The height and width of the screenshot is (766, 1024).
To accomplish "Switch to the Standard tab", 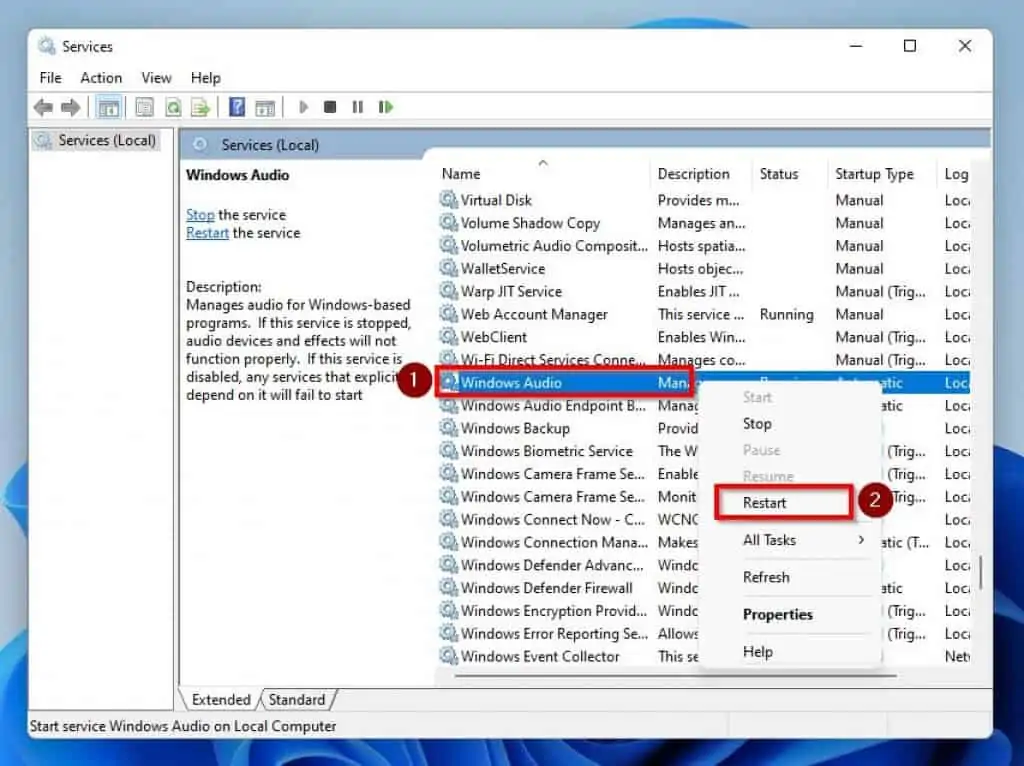I will [x=297, y=699].
